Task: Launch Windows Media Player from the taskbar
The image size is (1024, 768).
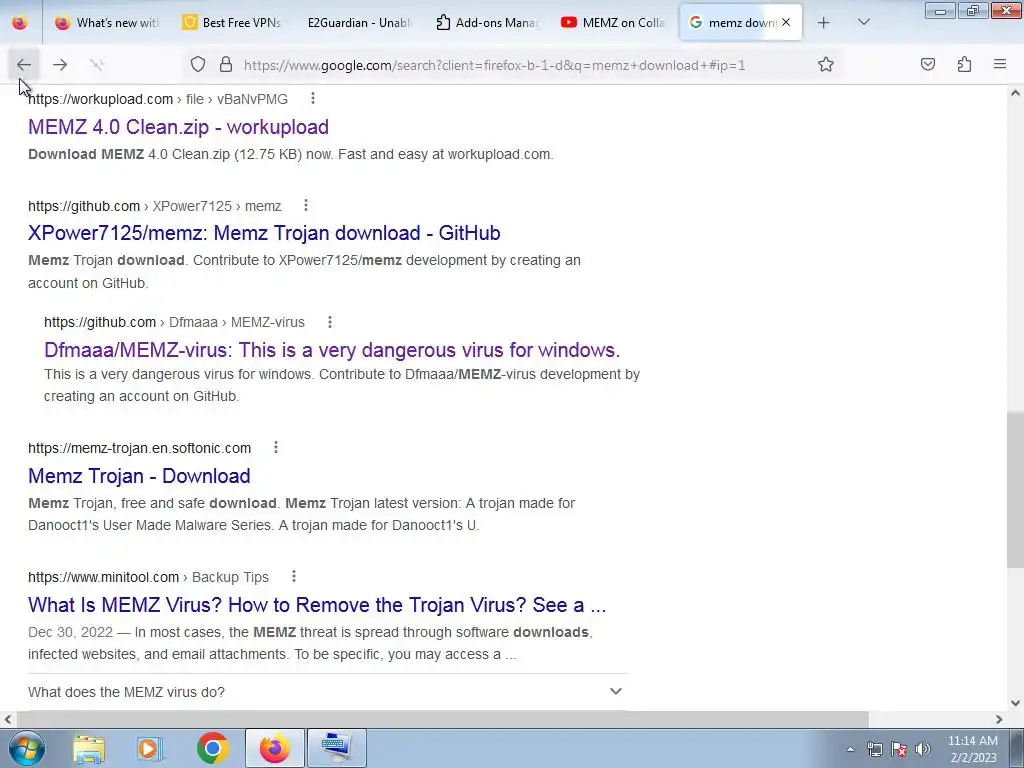Action: tap(150, 748)
